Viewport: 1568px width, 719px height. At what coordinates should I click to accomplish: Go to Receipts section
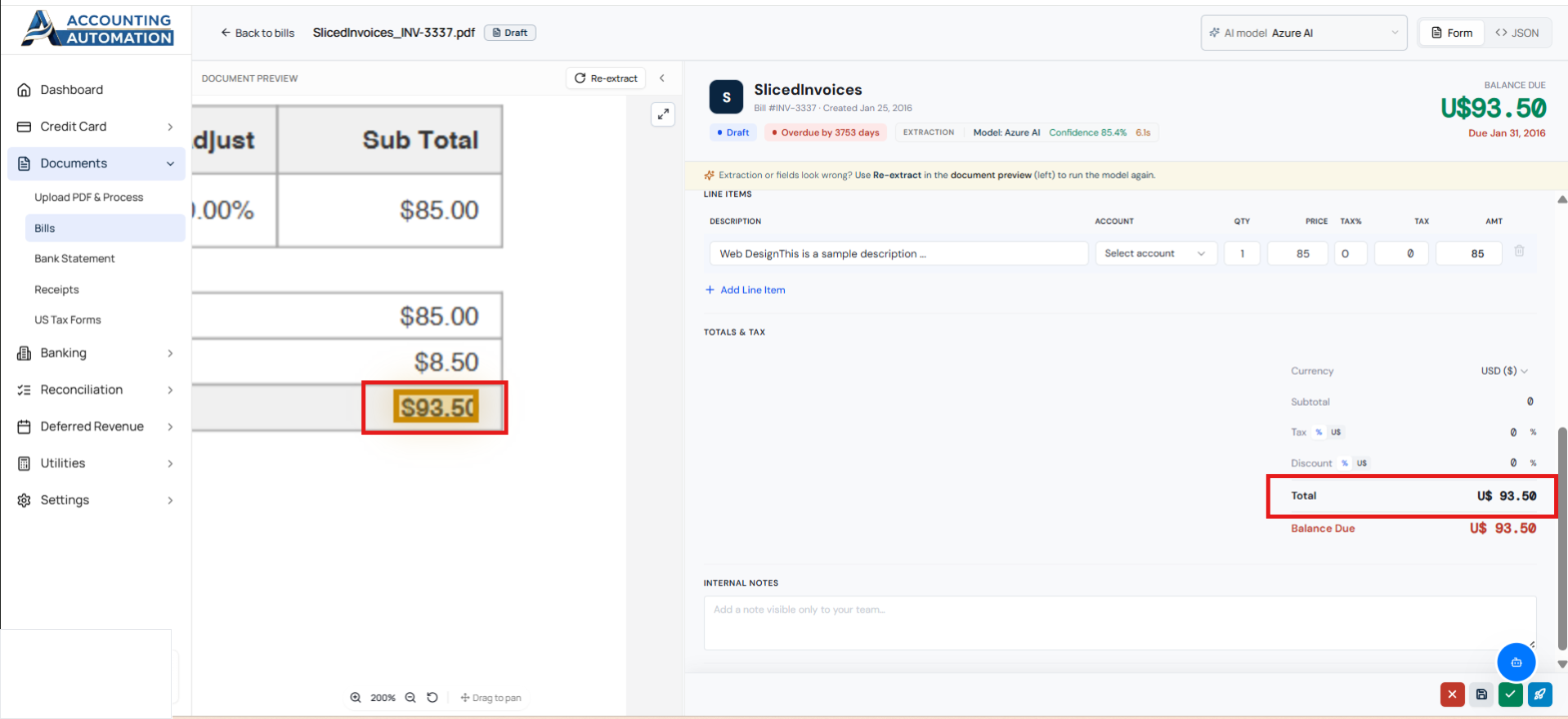(56, 289)
